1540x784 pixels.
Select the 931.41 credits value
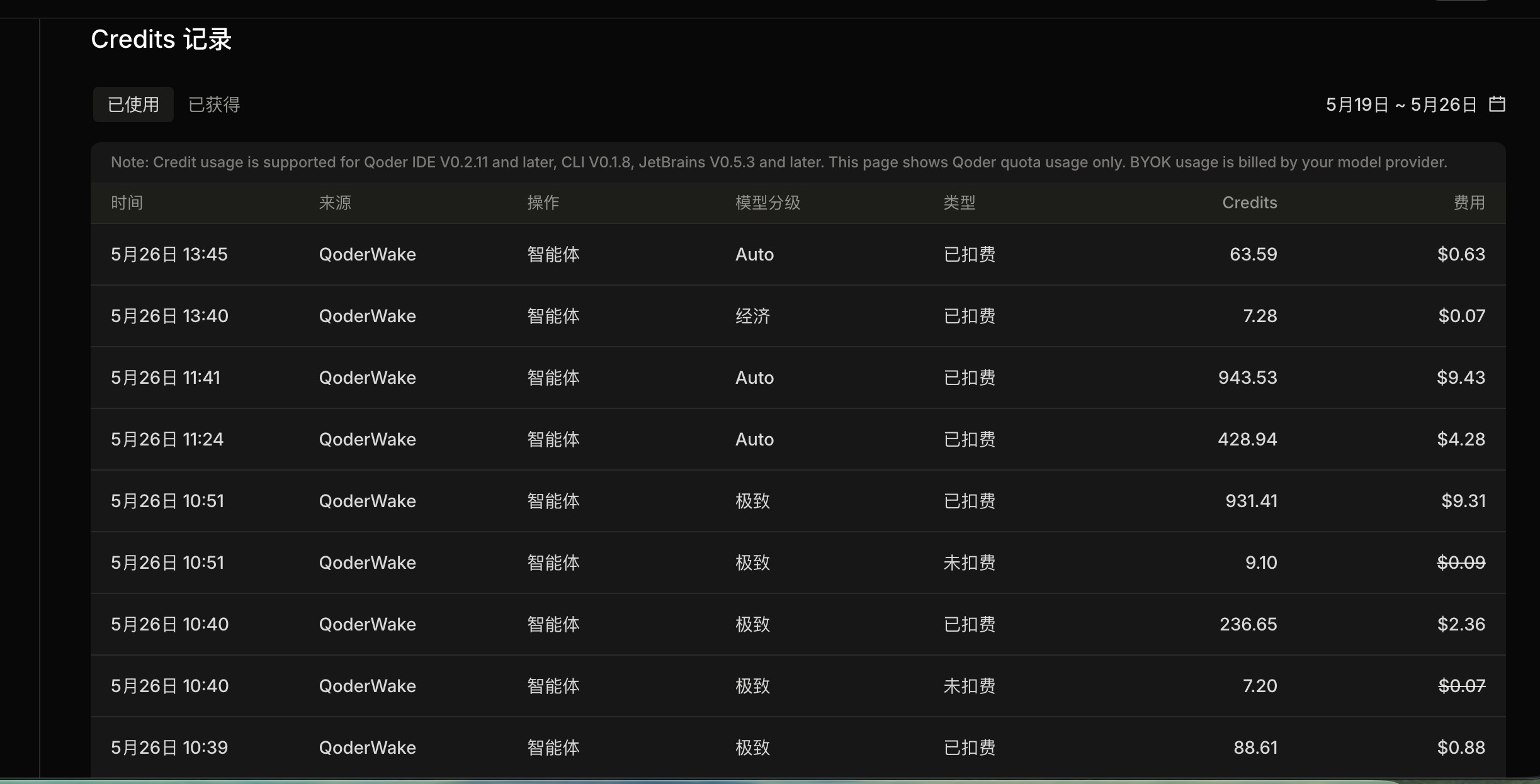tap(1252, 501)
